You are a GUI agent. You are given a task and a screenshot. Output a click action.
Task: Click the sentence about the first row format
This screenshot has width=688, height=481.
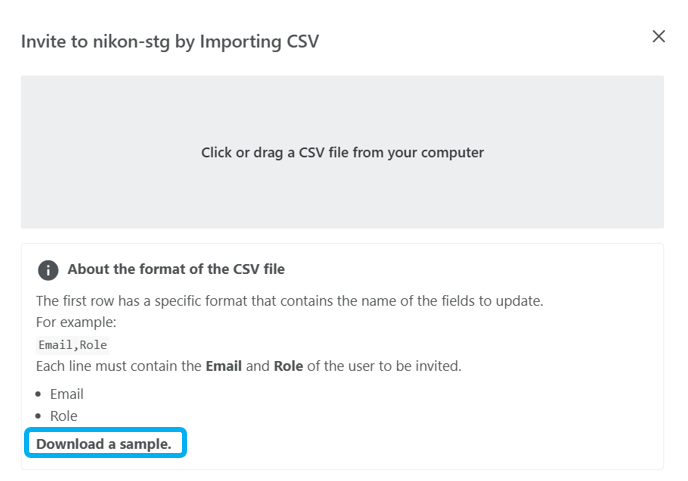(x=290, y=301)
